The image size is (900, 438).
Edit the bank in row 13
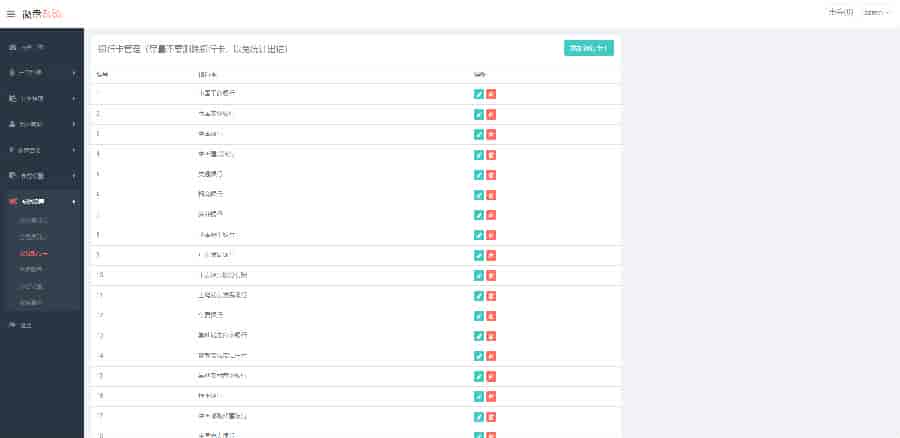click(x=479, y=336)
